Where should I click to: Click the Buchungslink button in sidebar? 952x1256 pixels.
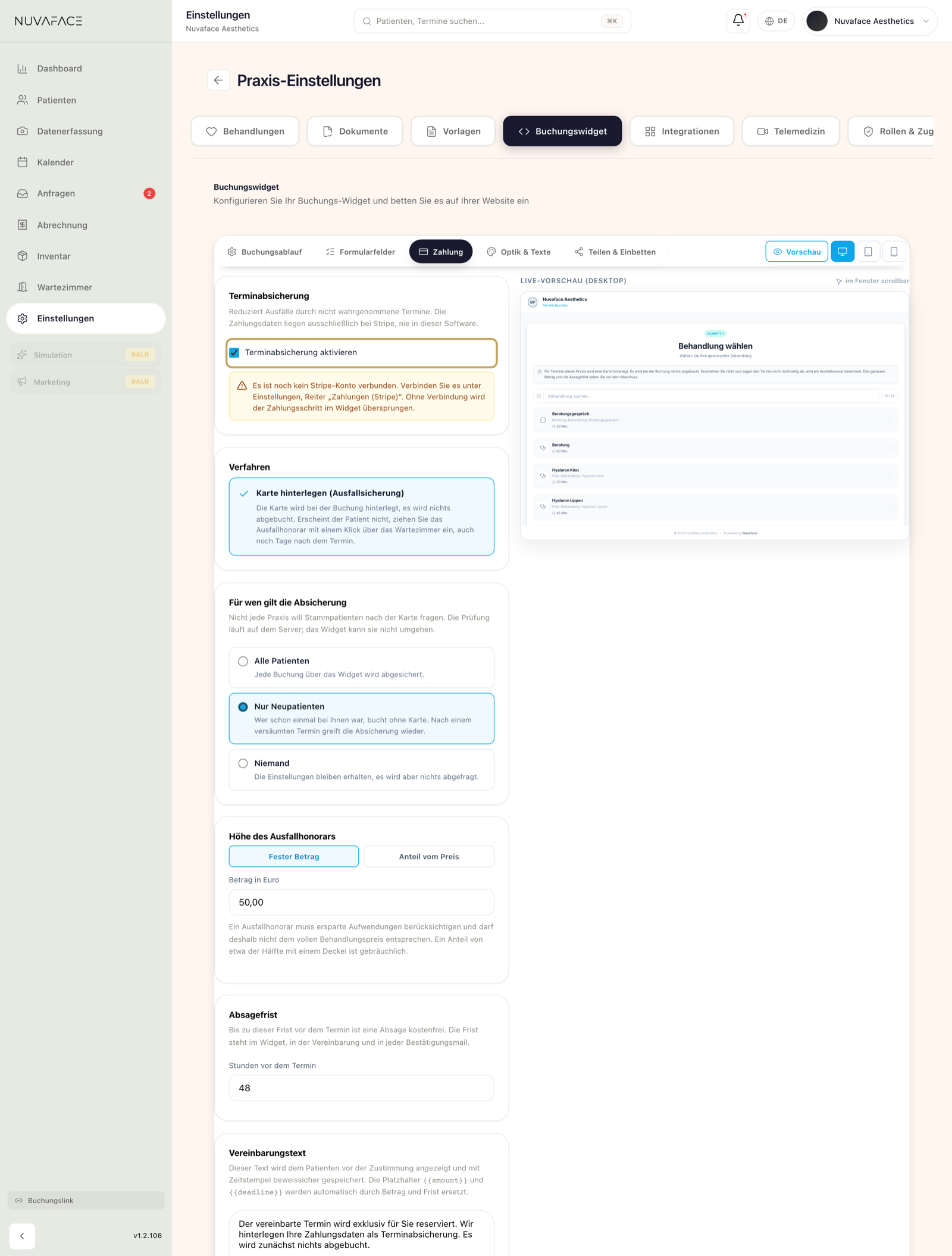pyautogui.click(x=86, y=1200)
